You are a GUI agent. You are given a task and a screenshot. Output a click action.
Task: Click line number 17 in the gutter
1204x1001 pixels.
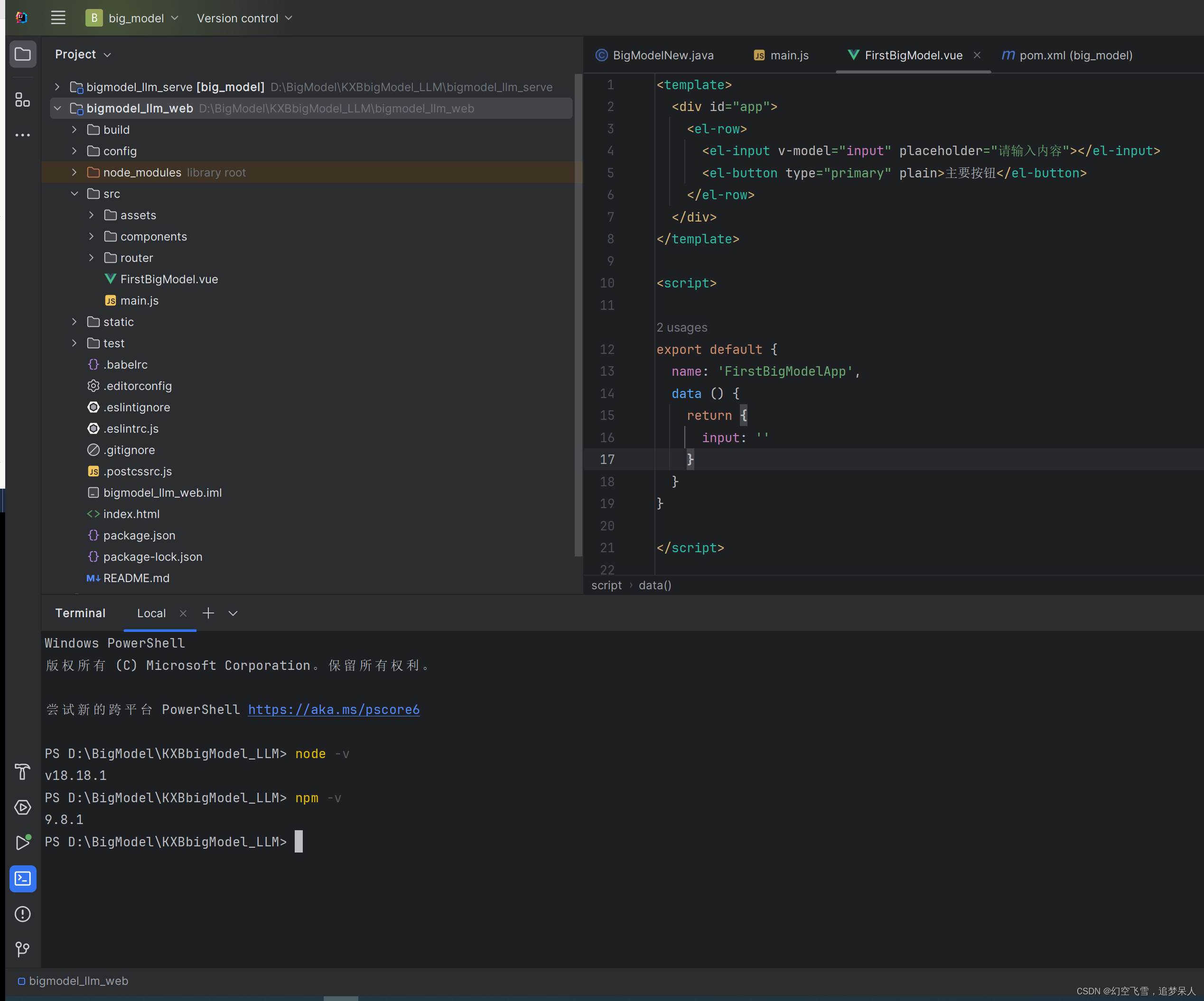coord(607,460)
